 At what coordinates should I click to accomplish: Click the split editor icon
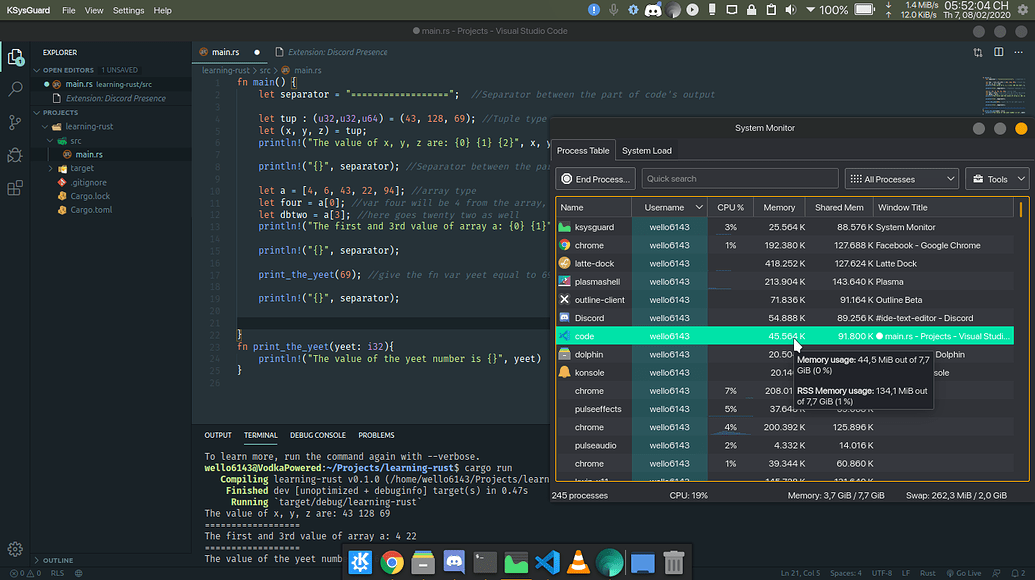[x=997, y=52]
